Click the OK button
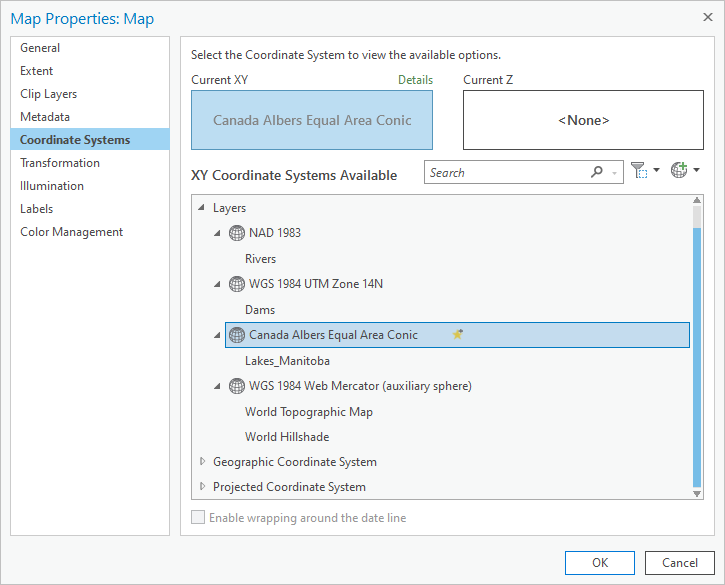 (600, 562)
